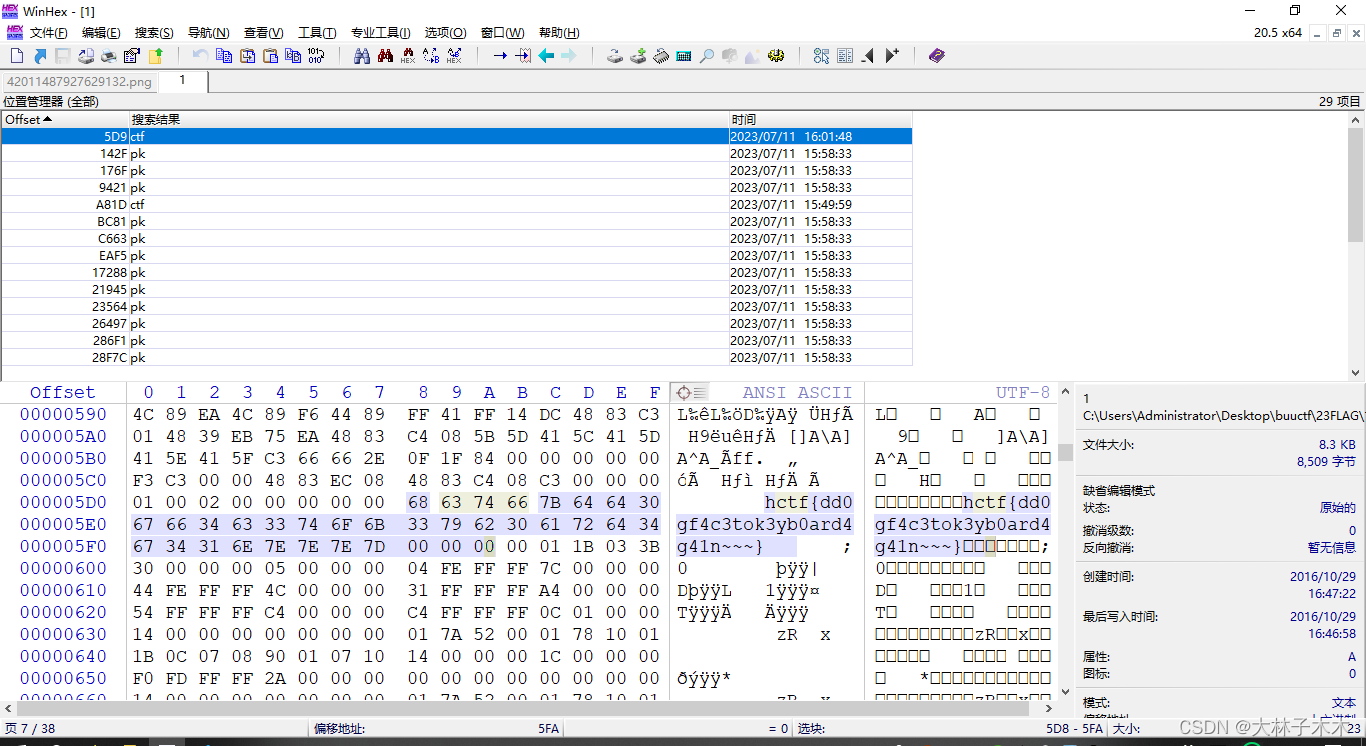
Task: Open Modify Data 101/010 icon
Action: (x=316, y=56)
